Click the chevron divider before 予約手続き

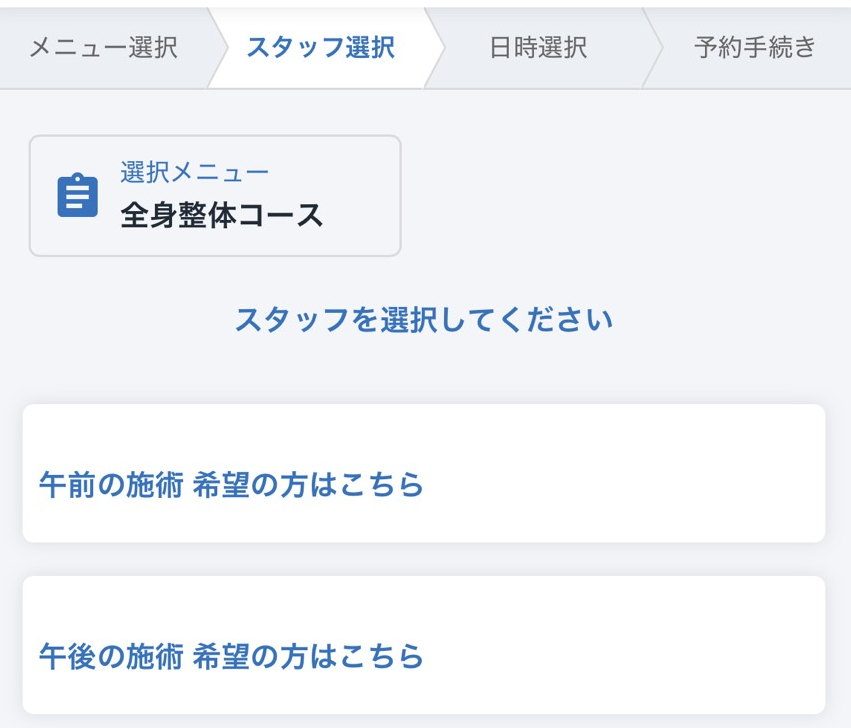coord(654,47)
